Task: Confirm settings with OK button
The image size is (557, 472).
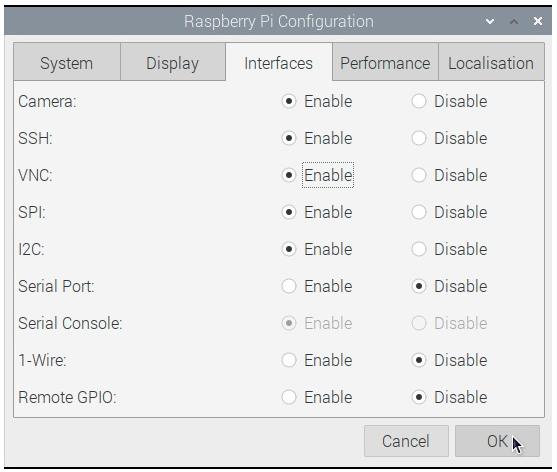Action: [497, 441]
